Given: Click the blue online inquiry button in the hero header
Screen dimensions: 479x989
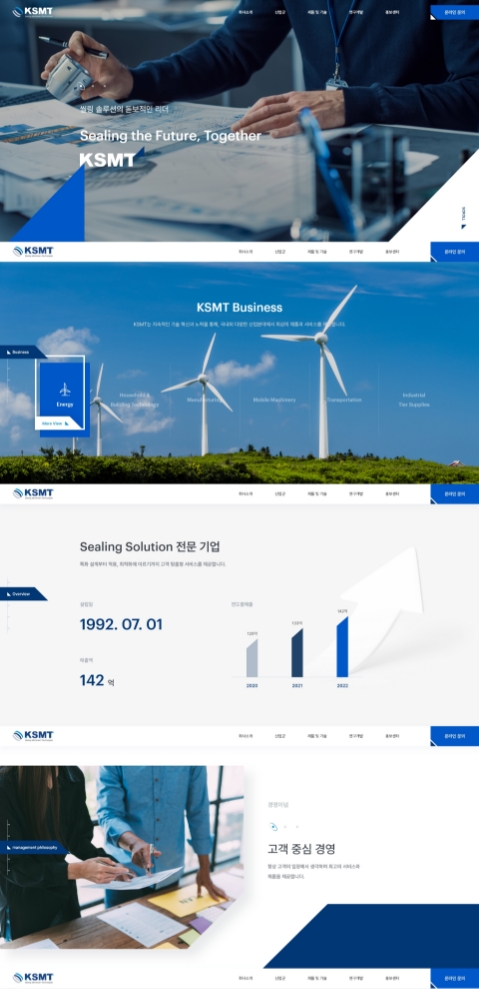Looking at the screenshot, I should [454, 12].
